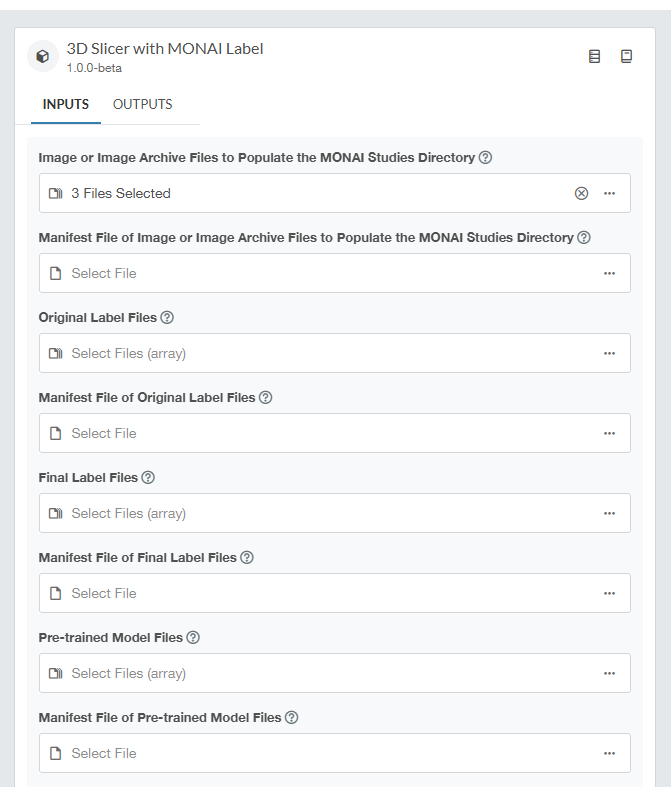The image size is (671, 787).
Task: Select the INPUTS tab
Action: tap(66, 104)
